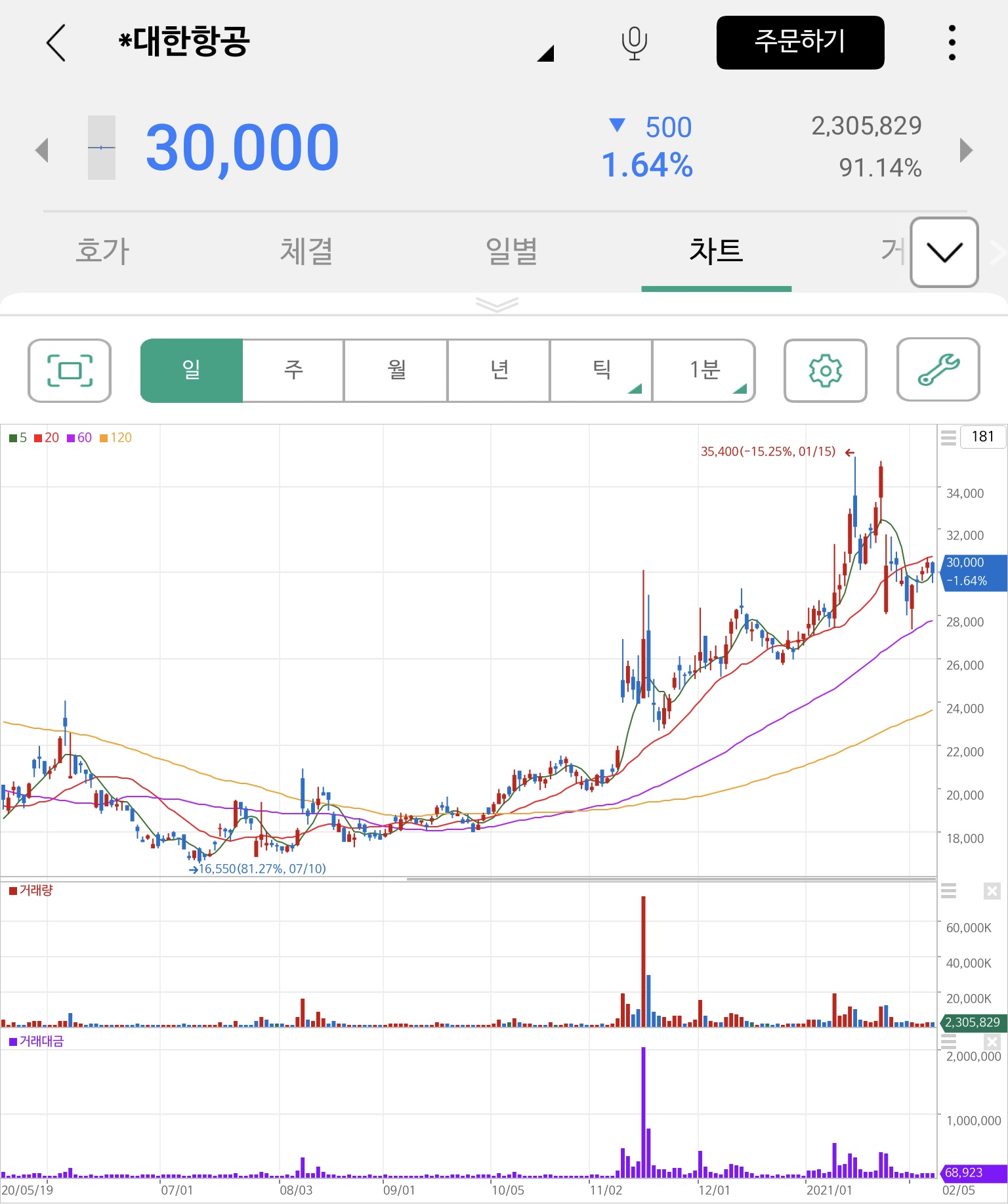Tap the purple 68,923 amount axis tag

click(973, 1173)
